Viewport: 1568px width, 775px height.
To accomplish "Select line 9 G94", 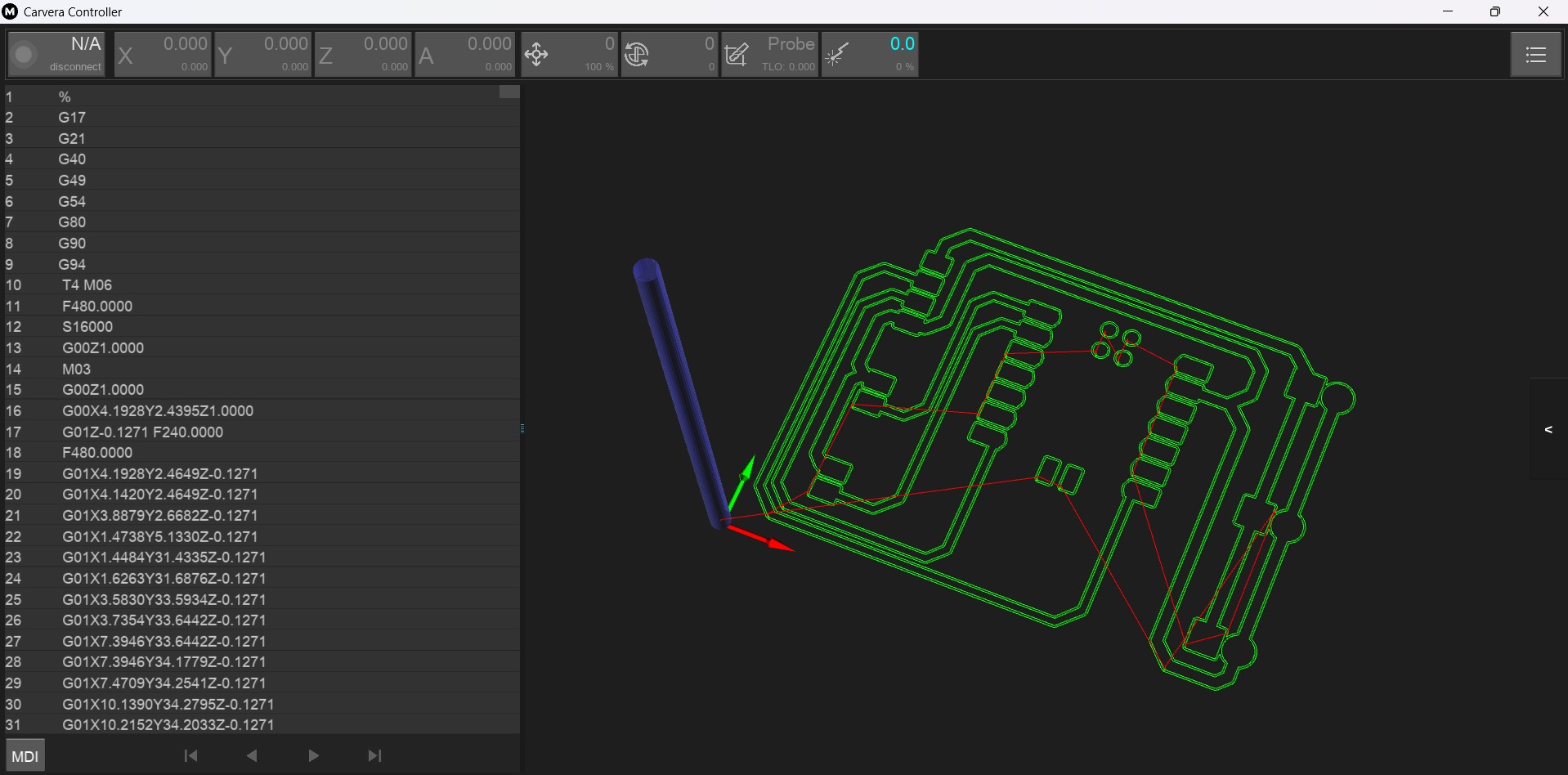I will coord(262,264).
